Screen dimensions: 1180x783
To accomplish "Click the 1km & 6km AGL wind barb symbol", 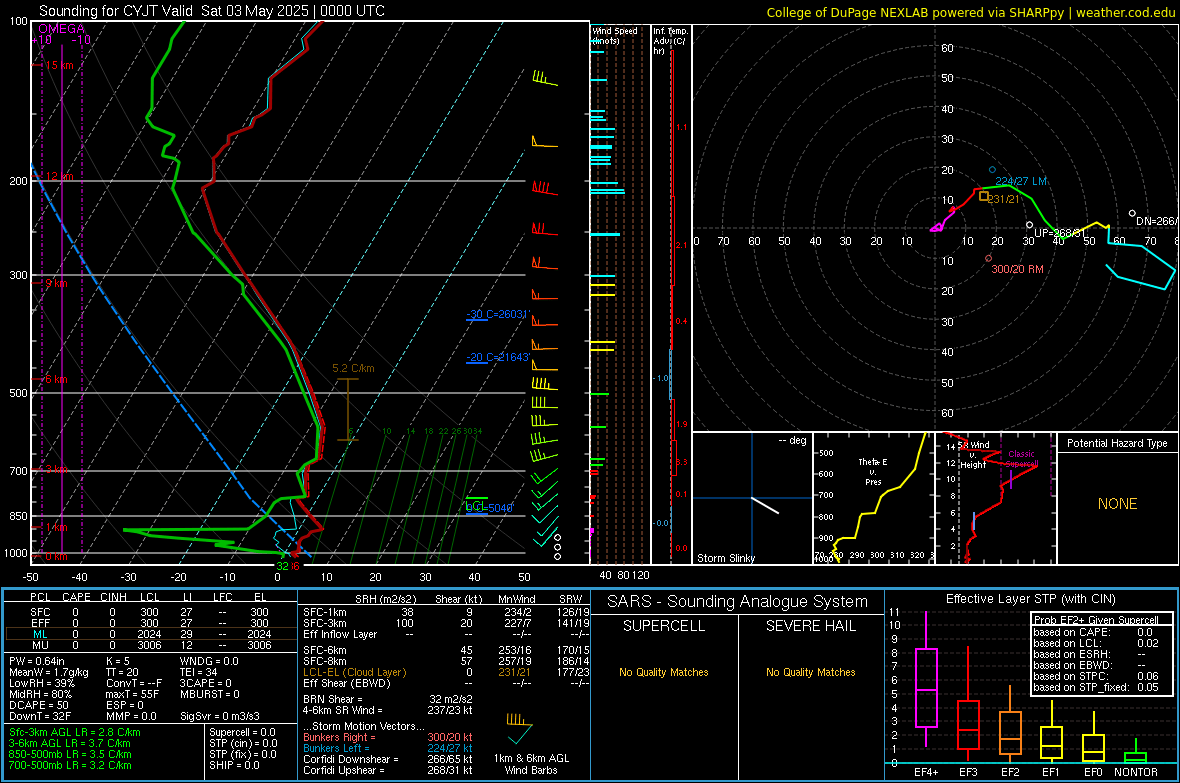I will (x=519, y=729).
